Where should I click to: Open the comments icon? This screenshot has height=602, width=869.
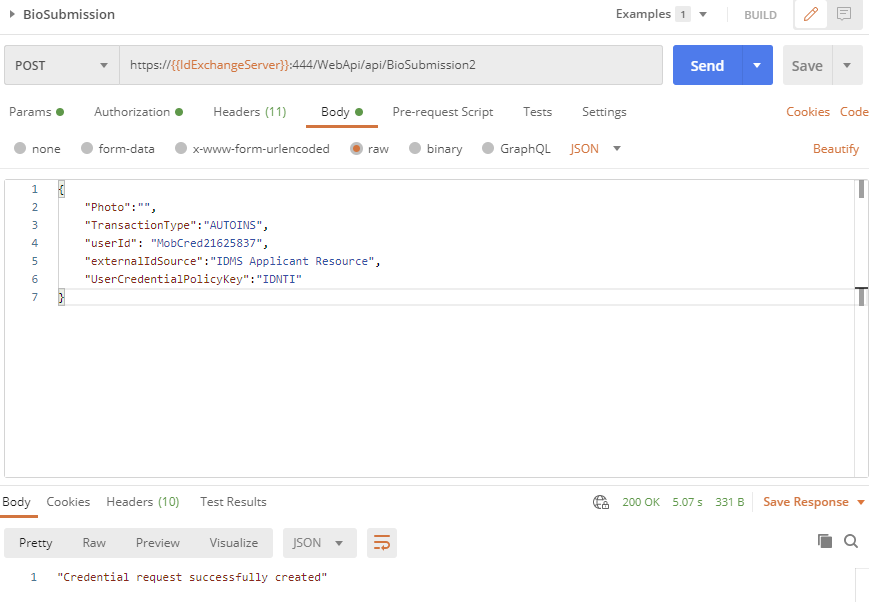[x=844, y=14]
